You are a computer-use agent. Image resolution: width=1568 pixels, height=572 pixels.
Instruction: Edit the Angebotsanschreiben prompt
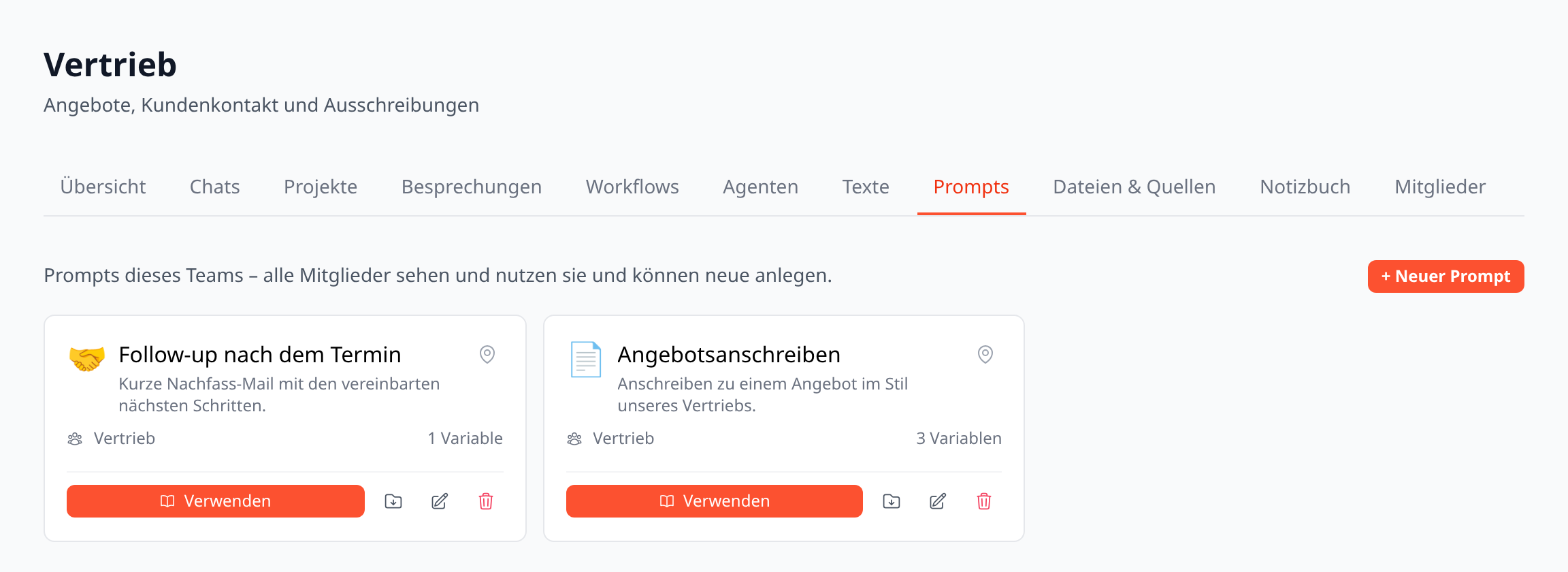[938, 501]
